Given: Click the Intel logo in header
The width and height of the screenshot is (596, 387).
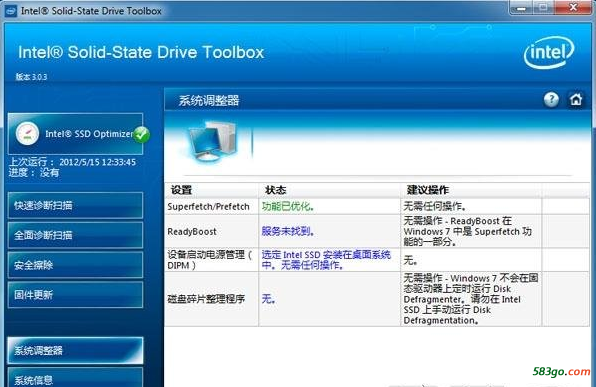Looking at the screenshot, I should [549, 52].
